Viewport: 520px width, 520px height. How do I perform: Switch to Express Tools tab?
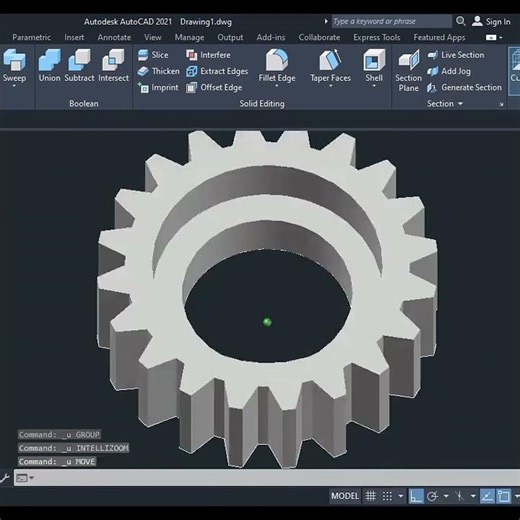point(377,37)
